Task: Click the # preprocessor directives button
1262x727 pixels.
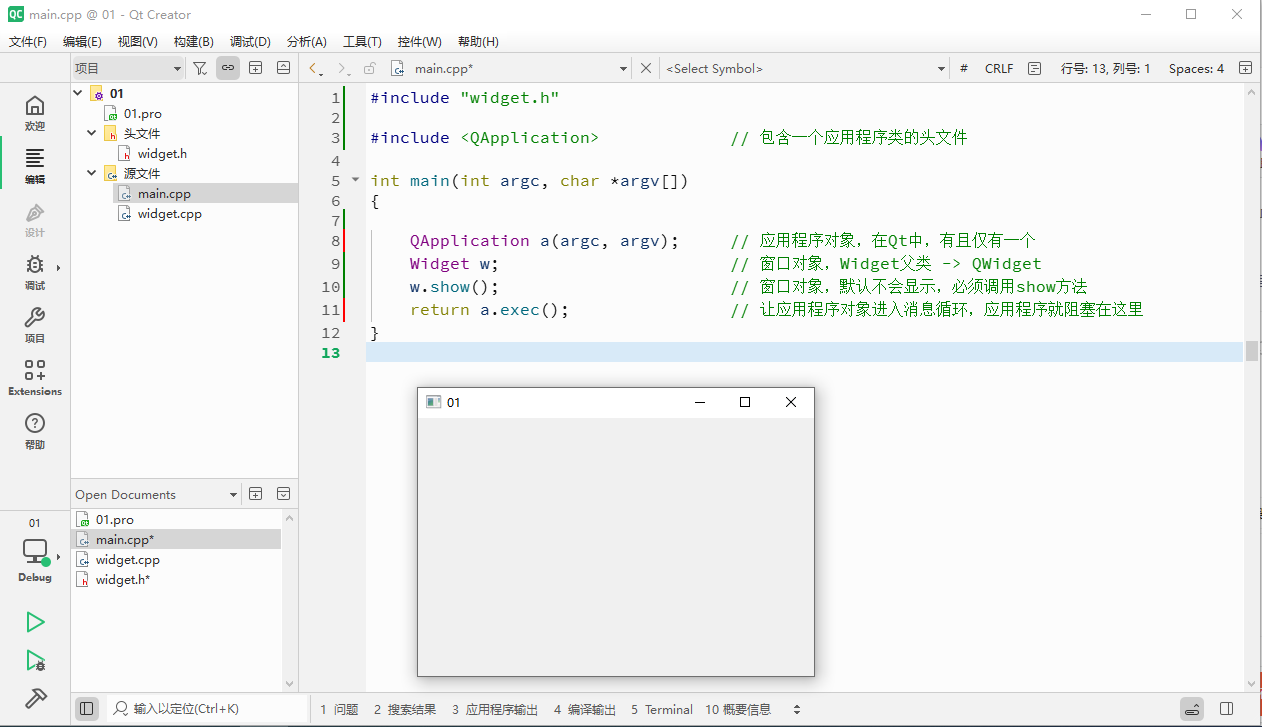Action: pyautogui.click(x=964, y=68)
